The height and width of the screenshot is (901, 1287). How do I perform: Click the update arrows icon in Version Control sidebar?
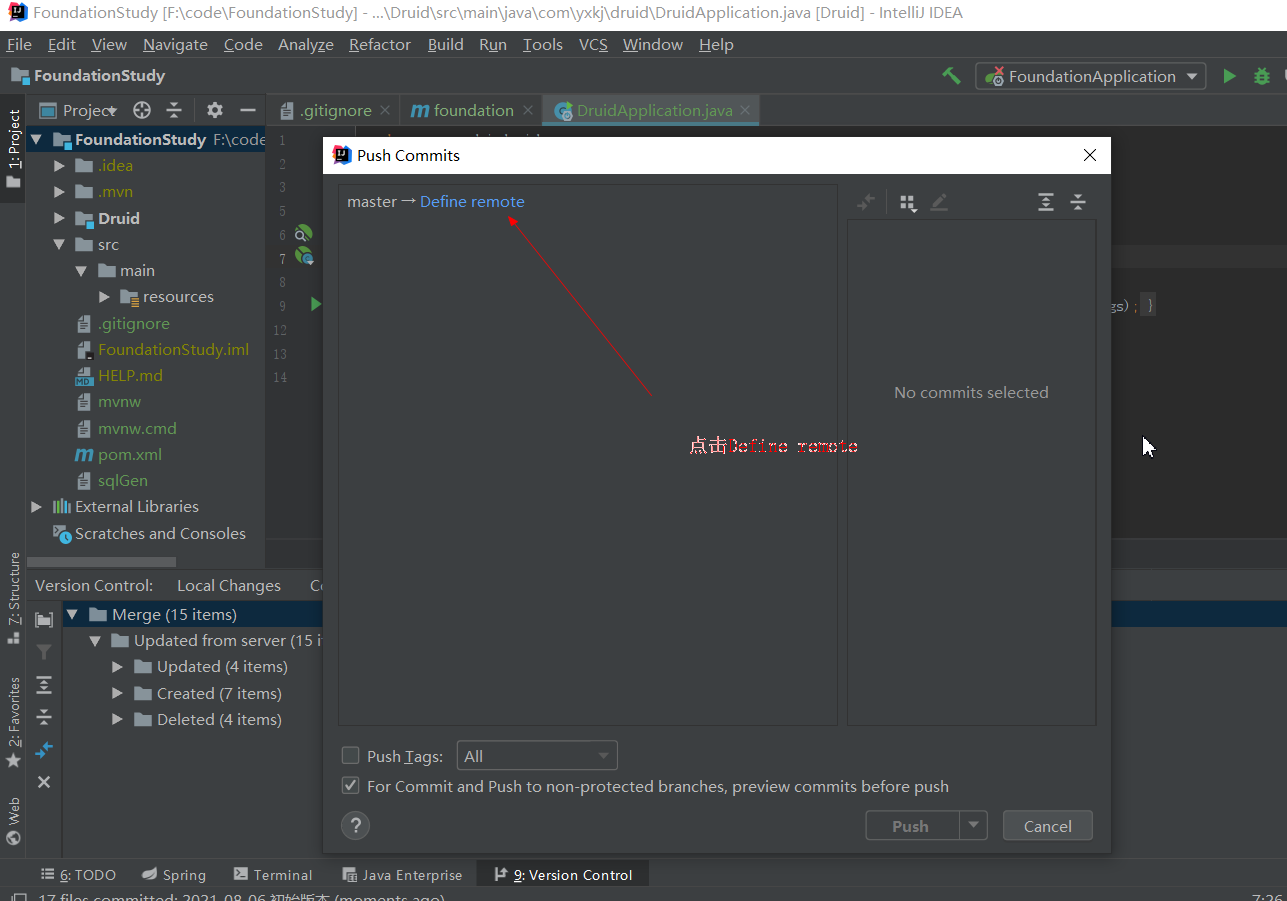[x=44, y=750]
